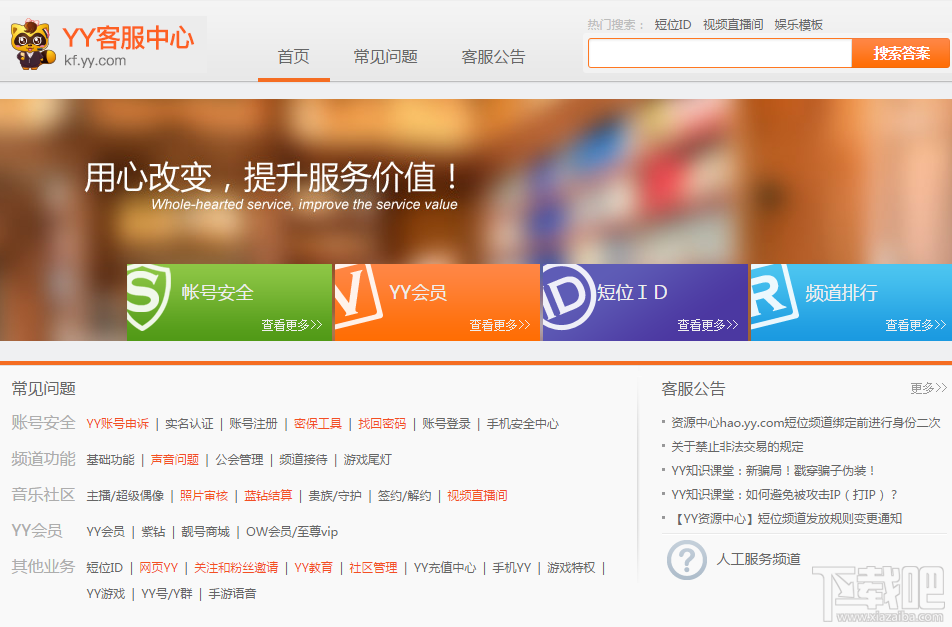
Task: Open the 客服公告 navigation tab
Action: pyautogui.click(x=493, y=56)
